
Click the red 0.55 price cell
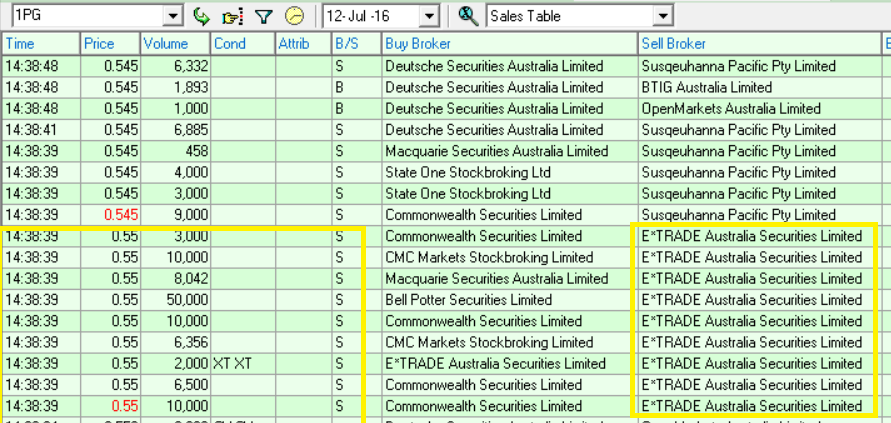110,406
